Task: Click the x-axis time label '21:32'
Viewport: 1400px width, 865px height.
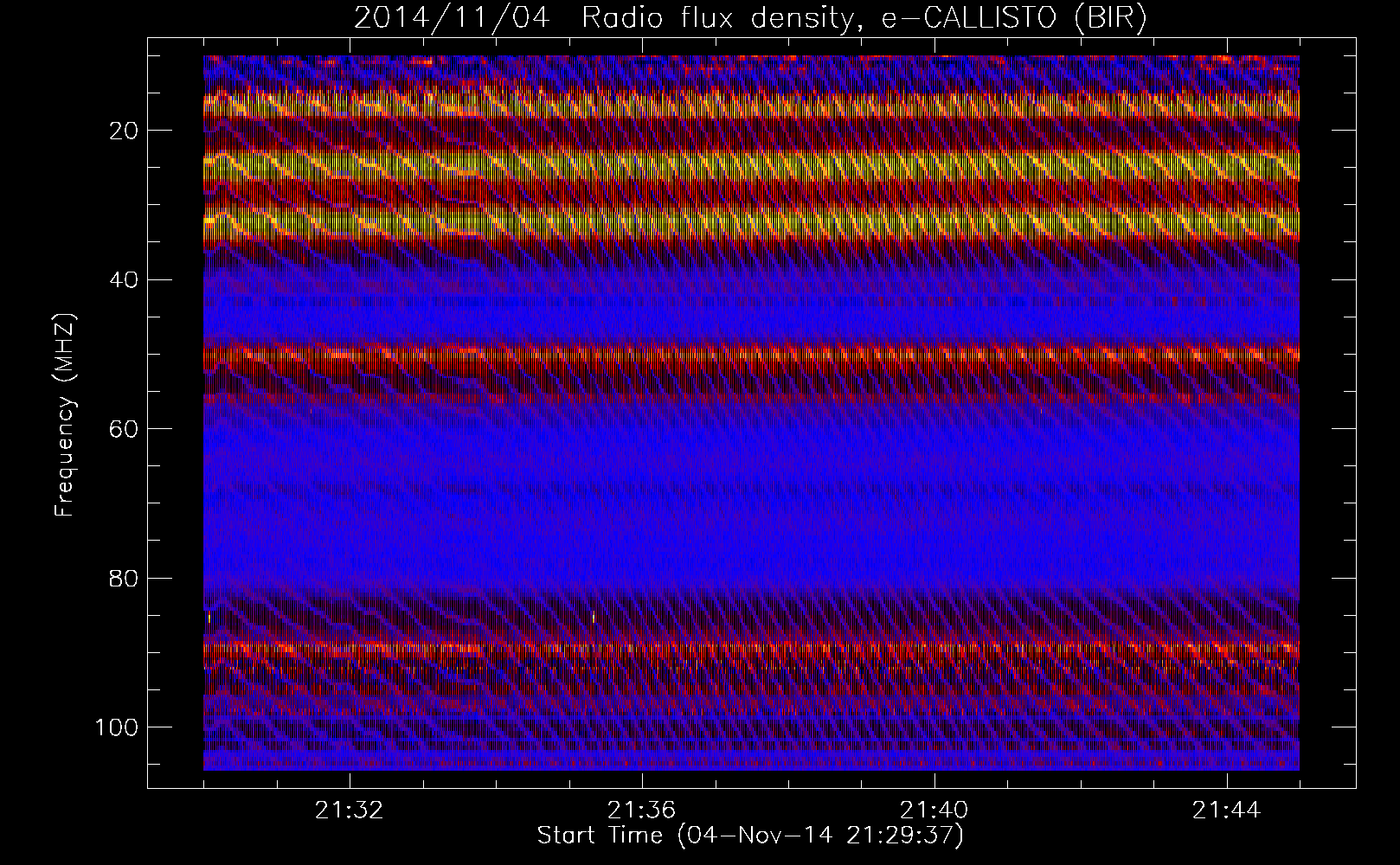Action: pos(350,811)
